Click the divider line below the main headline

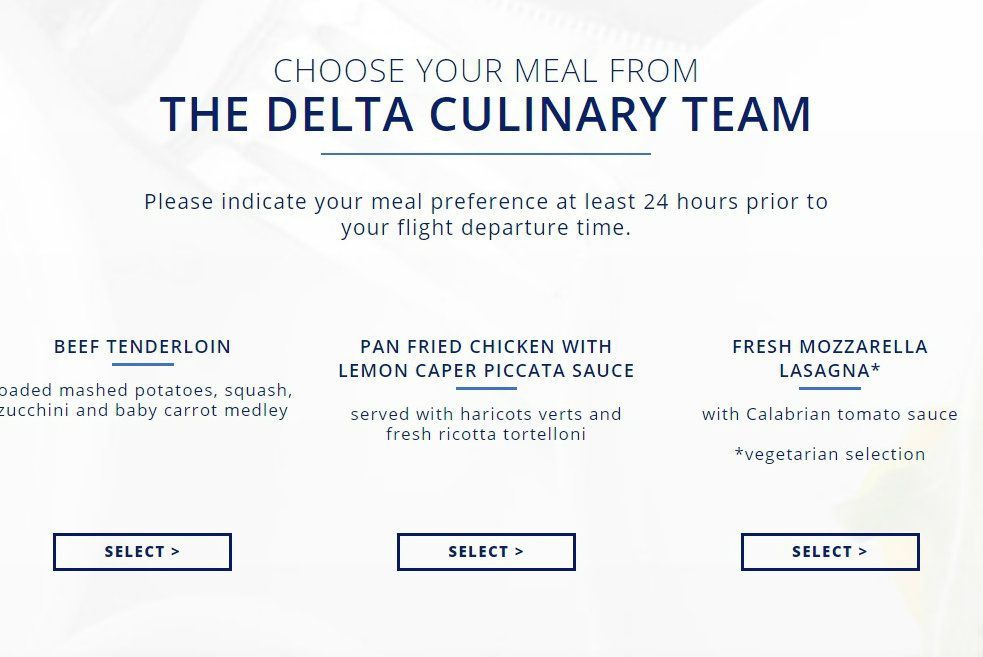(x=486, y=154)
